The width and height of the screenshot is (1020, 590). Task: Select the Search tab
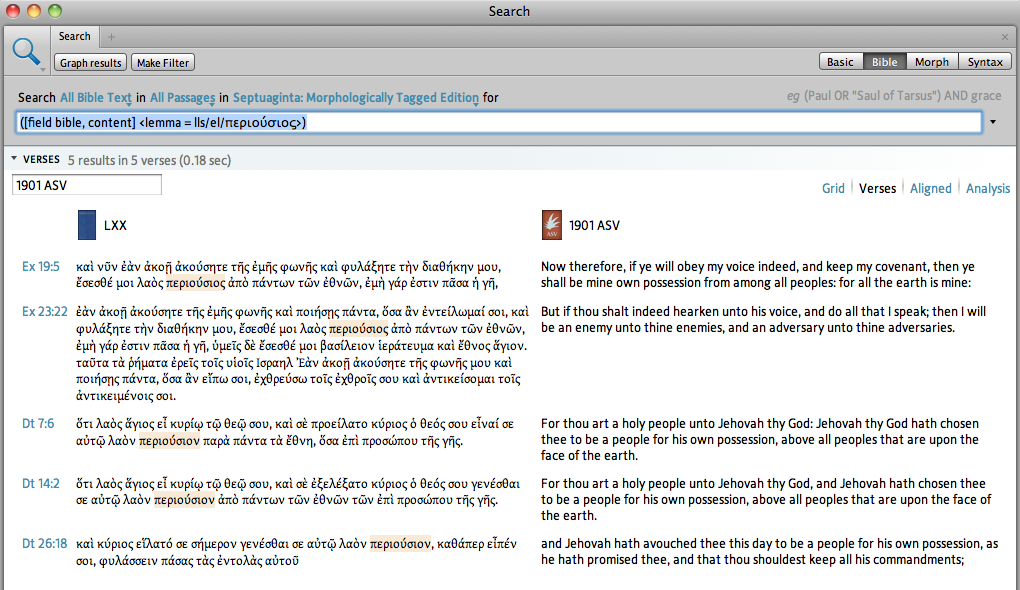(74, 36)
